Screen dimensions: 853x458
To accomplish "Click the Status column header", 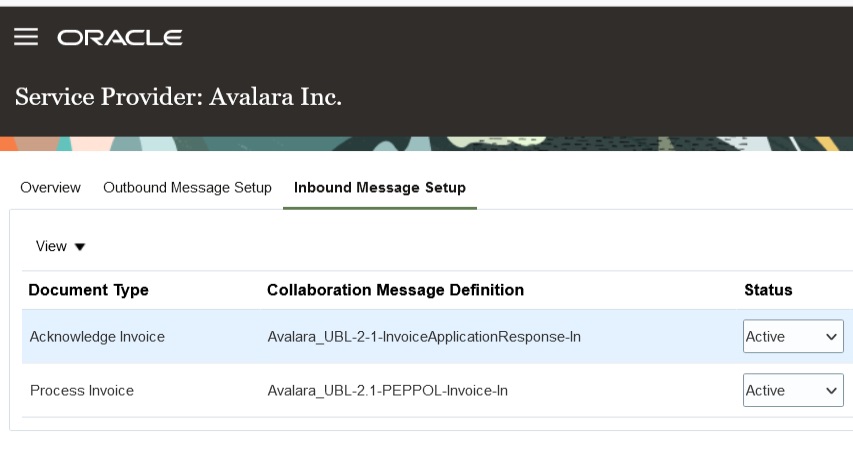I will 767,290.
